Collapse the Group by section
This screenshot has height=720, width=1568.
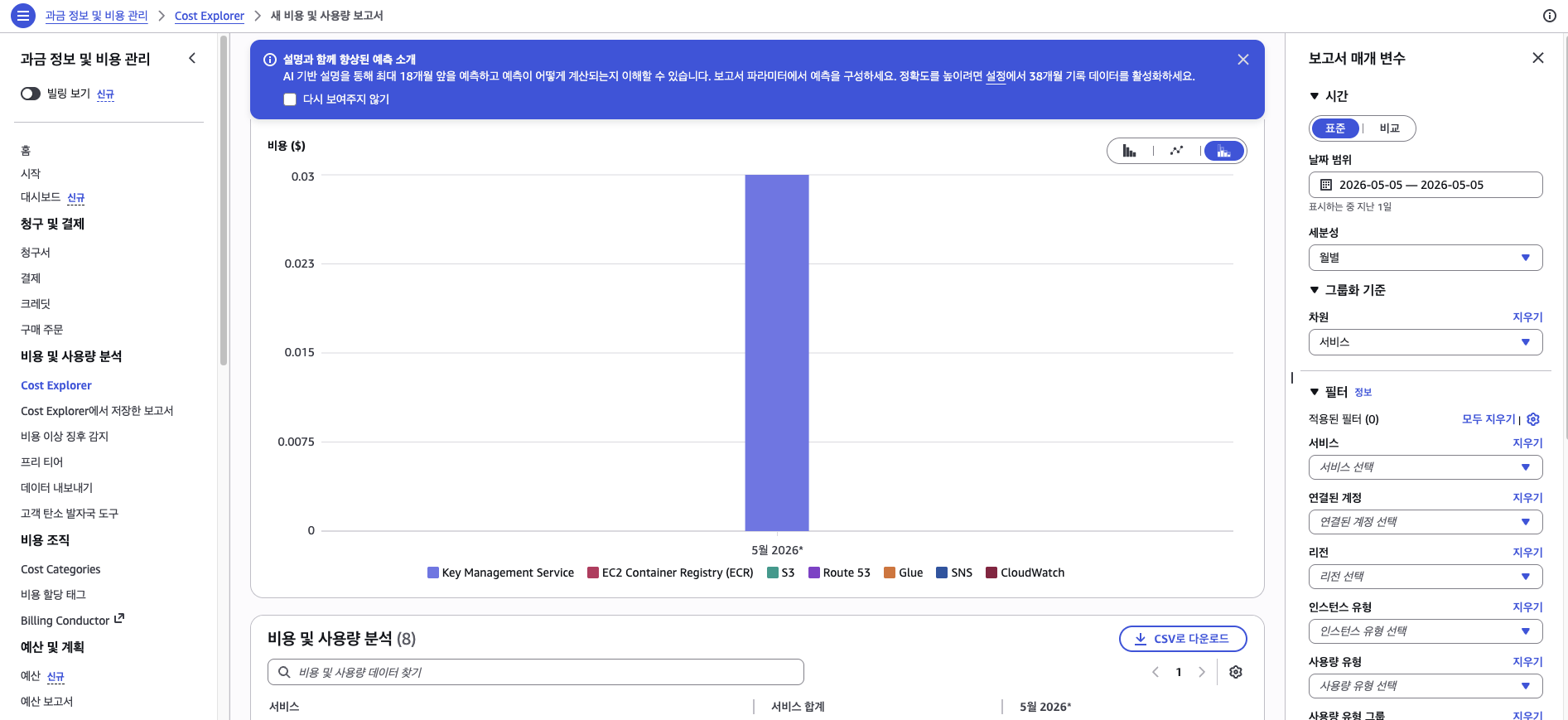point(1315,290)
